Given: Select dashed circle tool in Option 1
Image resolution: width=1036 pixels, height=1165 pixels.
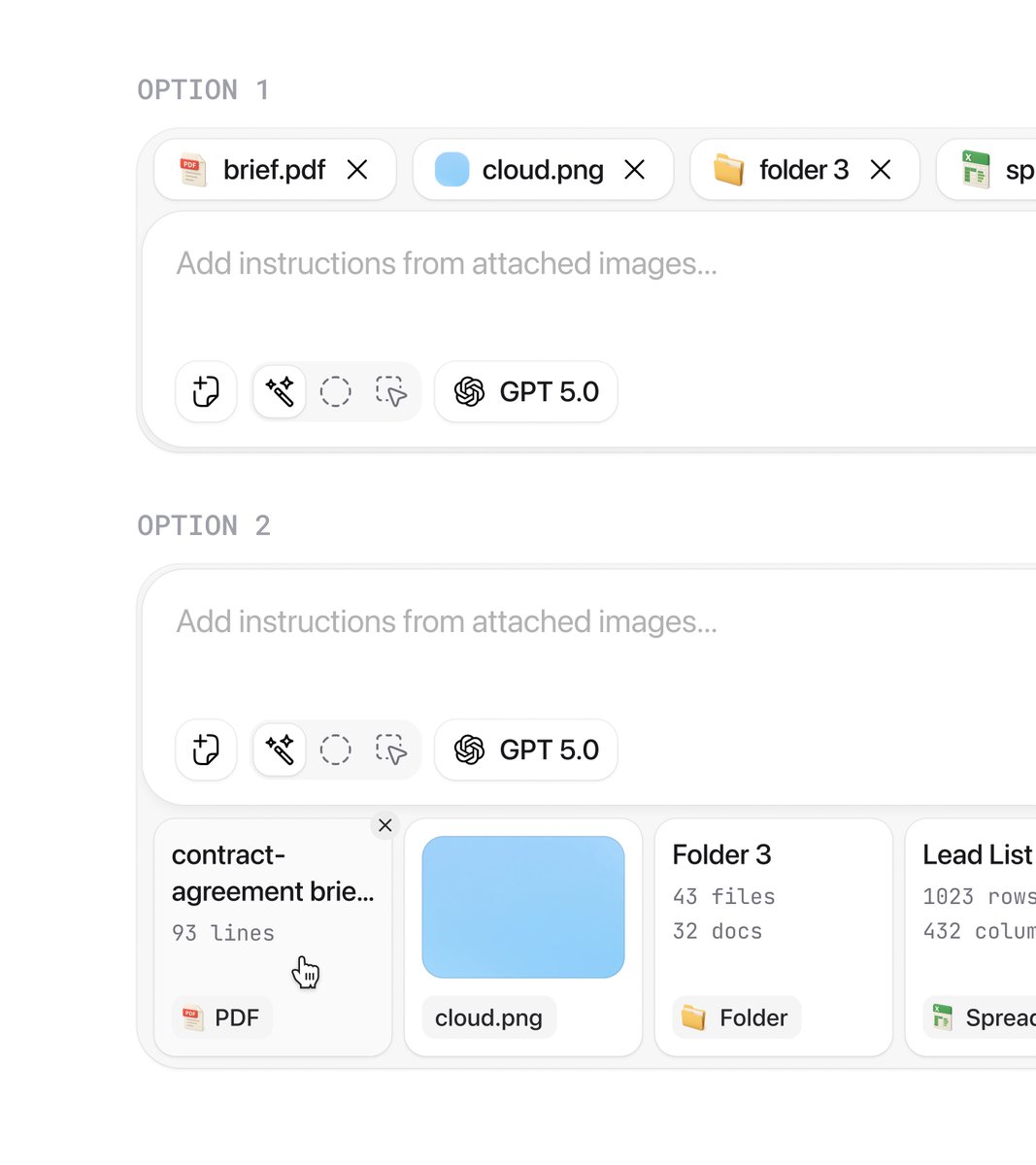Looking at the screenshot, I should click(x=336, y=392).
